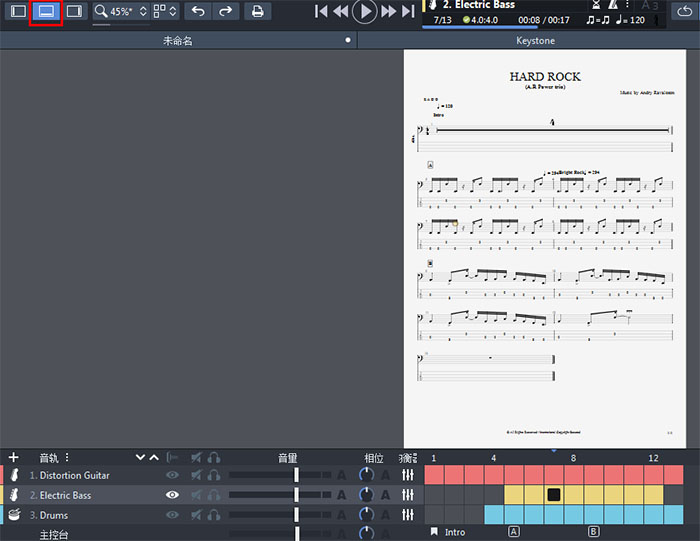The height and width of the screenshot is (541, 700).
Task: Switch to the 未命名 document tab
Action: 177,41
